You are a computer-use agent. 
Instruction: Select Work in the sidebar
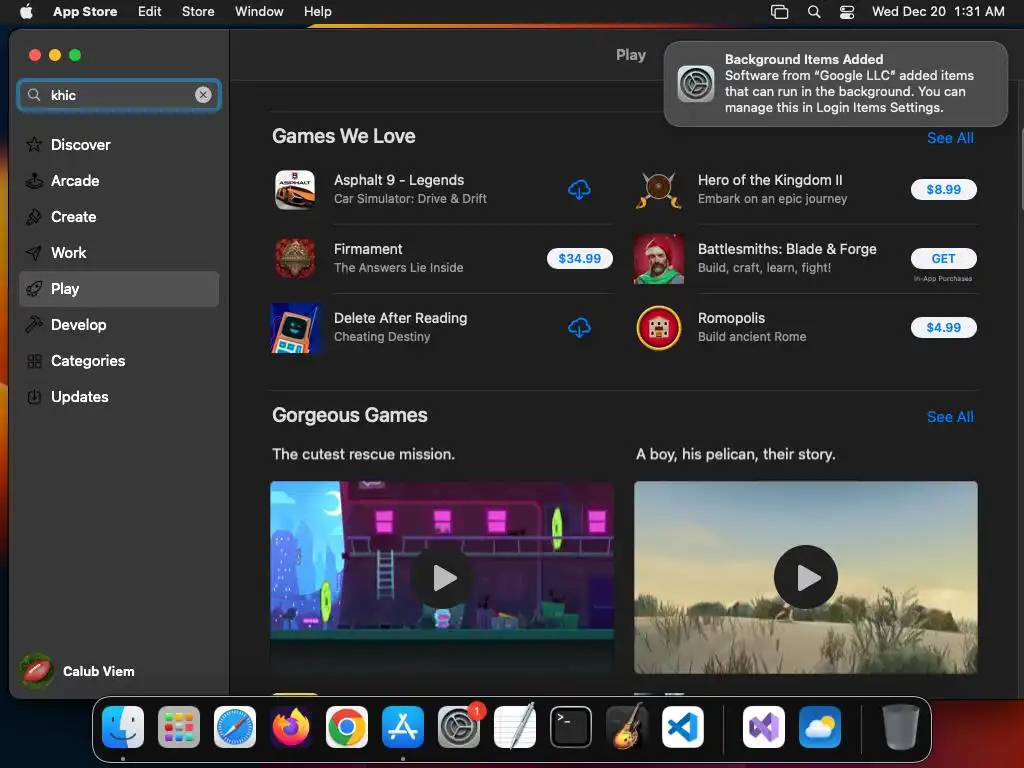(x=119, y=252)
